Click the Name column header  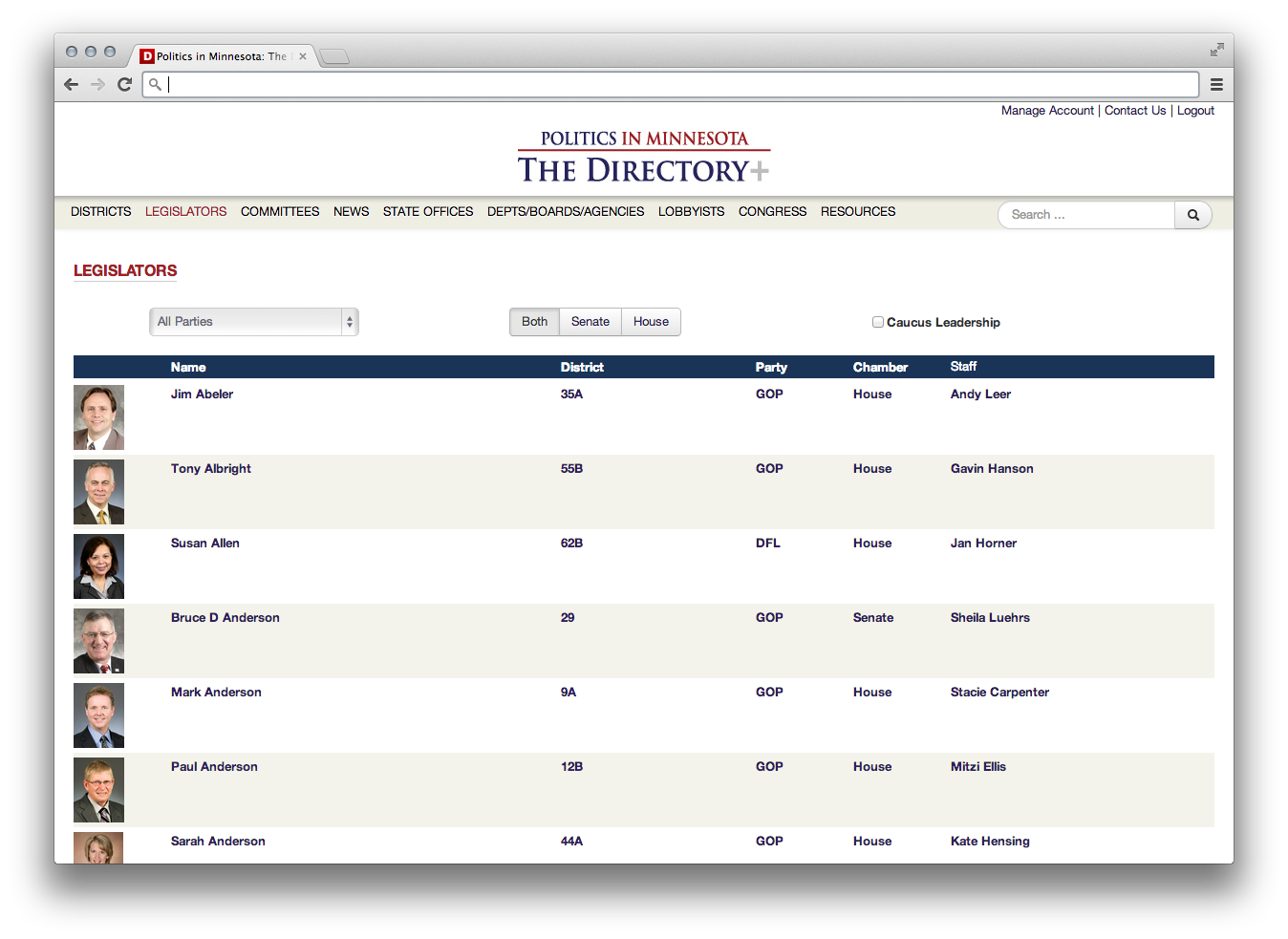click(188, 367)
